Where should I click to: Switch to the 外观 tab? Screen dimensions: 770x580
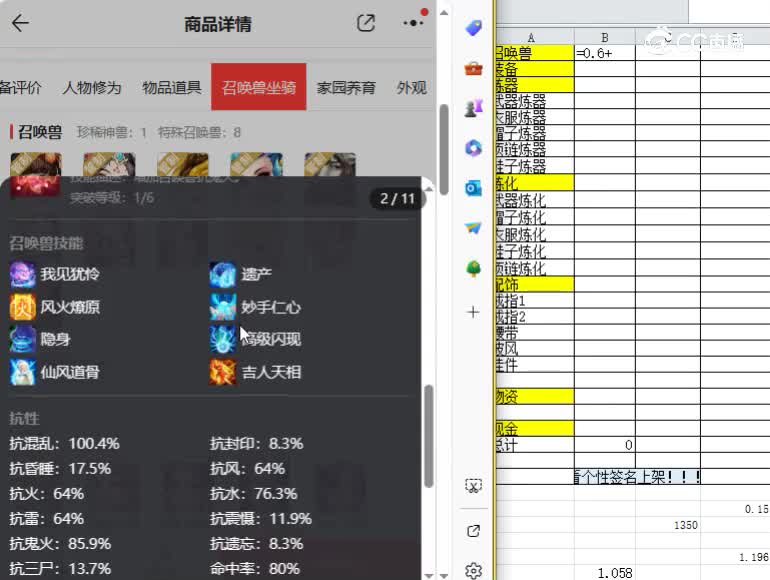pyautogui.click(x=412, y=87)
